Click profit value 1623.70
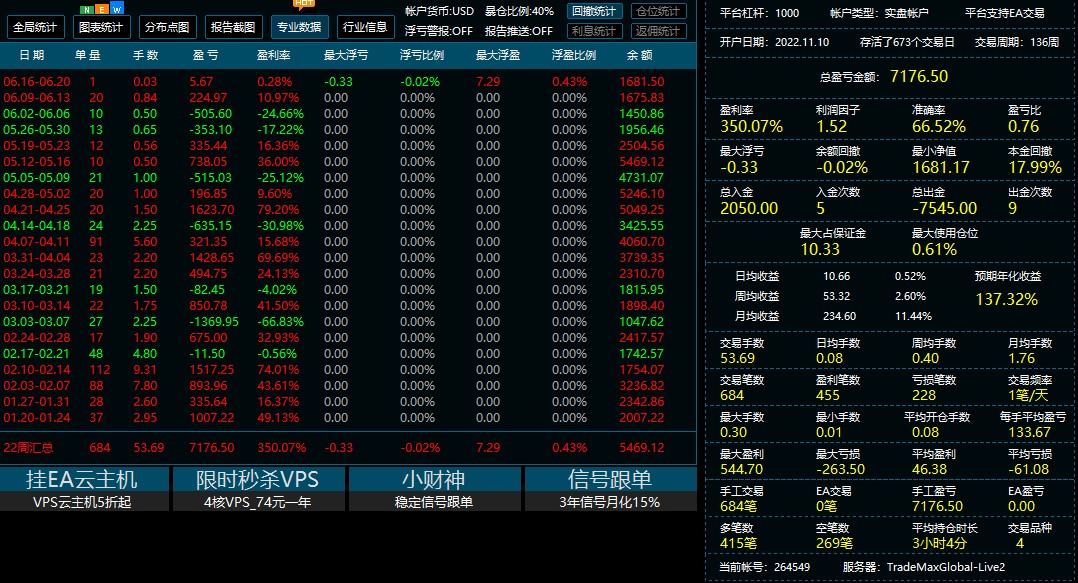The height and width of the screenshot is (583, 1078). click(x=212, y=210)
